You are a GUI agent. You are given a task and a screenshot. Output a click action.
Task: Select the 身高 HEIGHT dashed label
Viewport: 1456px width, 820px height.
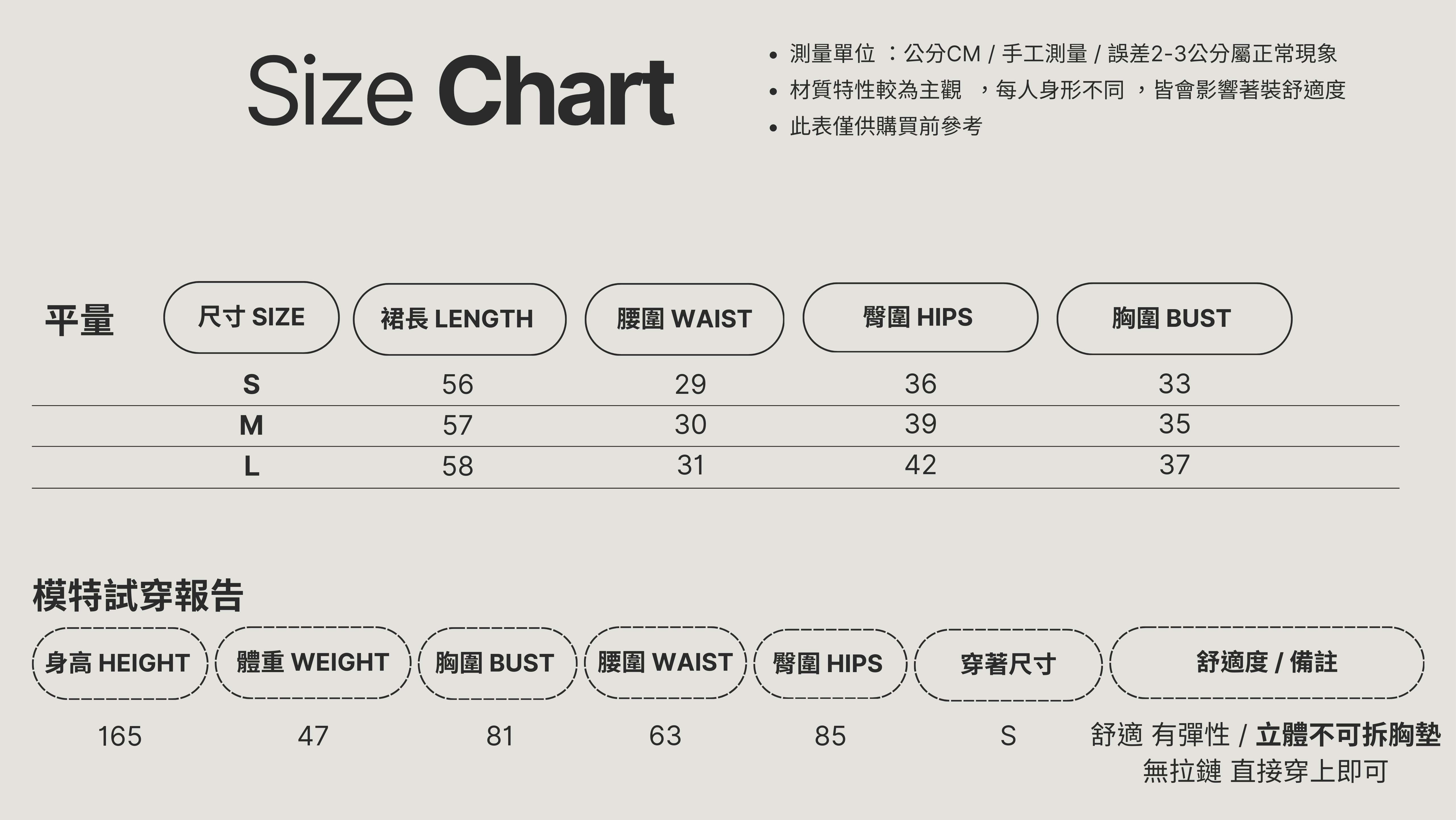120,663
